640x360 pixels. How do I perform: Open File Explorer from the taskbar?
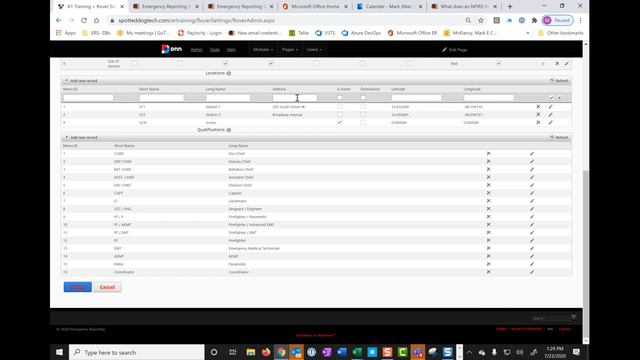[251, 352]
